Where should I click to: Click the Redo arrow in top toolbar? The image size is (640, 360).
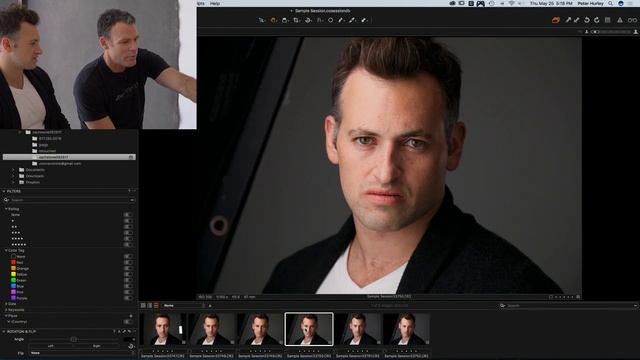pyautogui.click(x=597, y=20)
